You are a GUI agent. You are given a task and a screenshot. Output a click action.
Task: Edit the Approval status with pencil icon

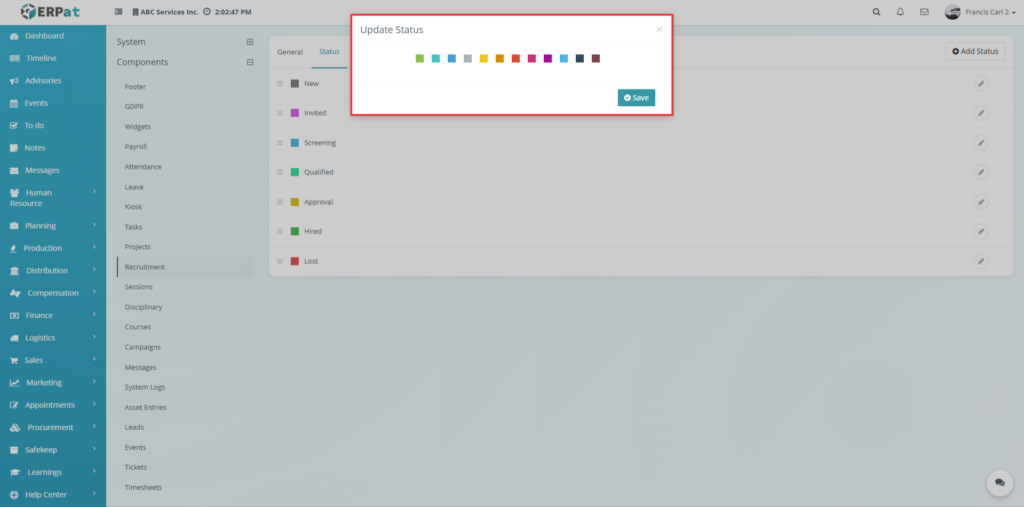point(981,202)
